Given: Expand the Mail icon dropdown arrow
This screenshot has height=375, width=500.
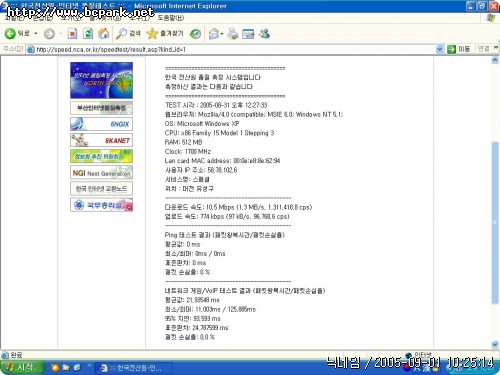Looking at the screenshot, I should [x=222, y=34].
